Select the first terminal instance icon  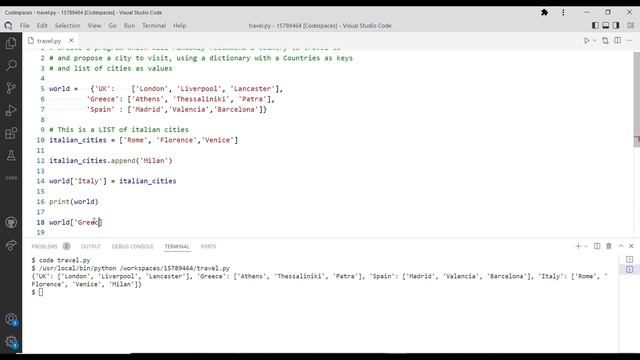tap(629, 259)
